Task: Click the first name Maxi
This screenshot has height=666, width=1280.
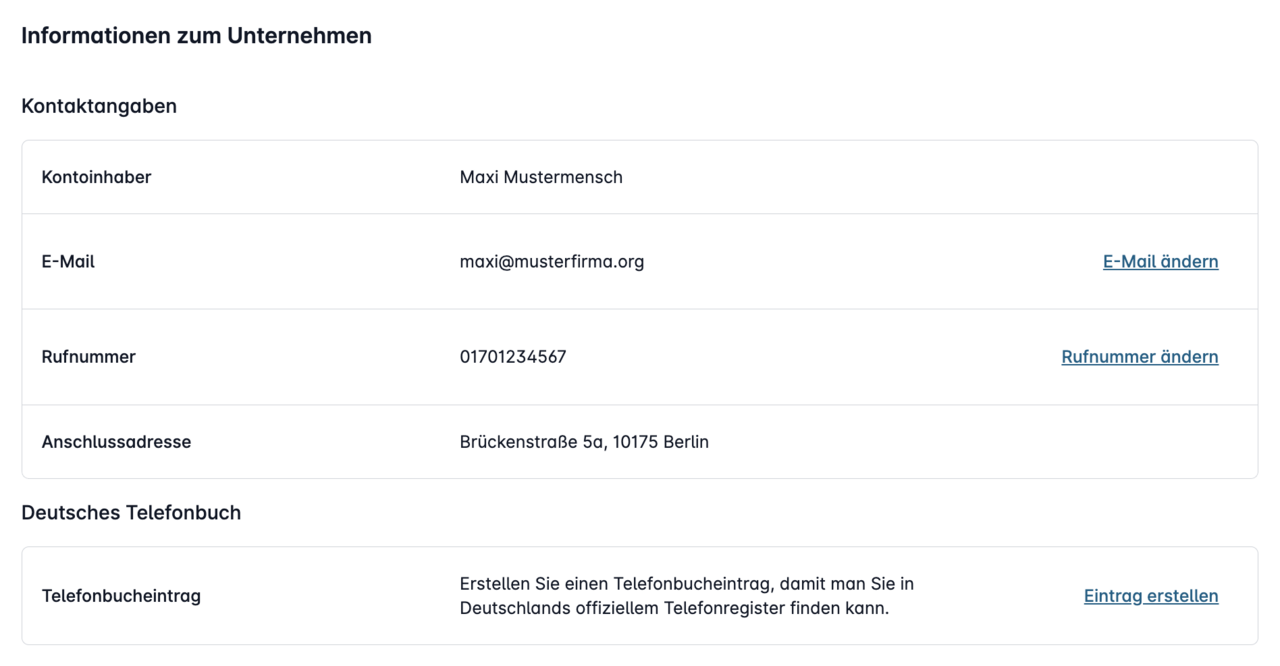Action: coord(479,177)
